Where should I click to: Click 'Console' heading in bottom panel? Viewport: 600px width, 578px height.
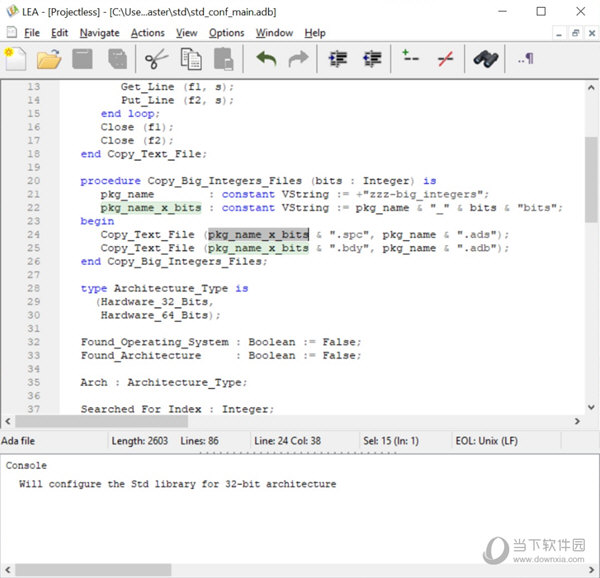pos(26,466)
